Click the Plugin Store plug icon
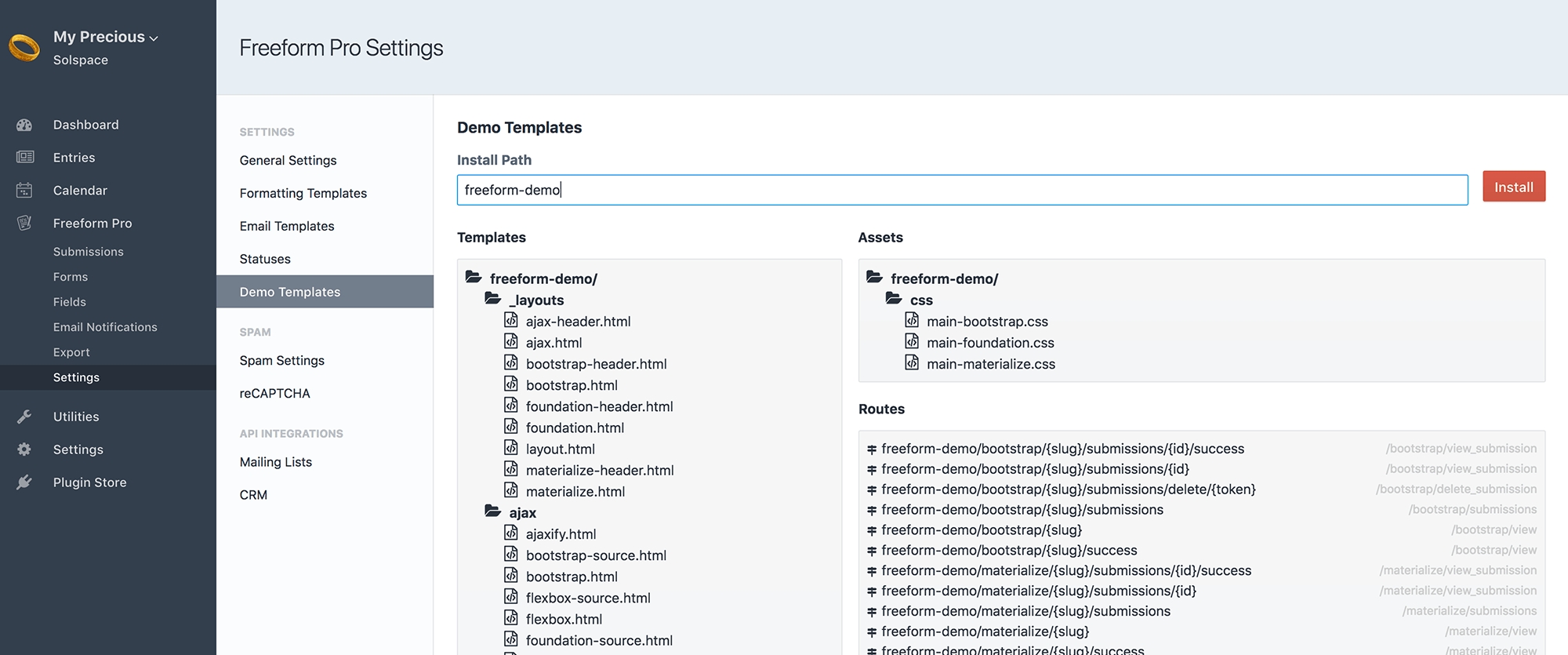The image size is (1568, 655). click(x=24, y=482)
